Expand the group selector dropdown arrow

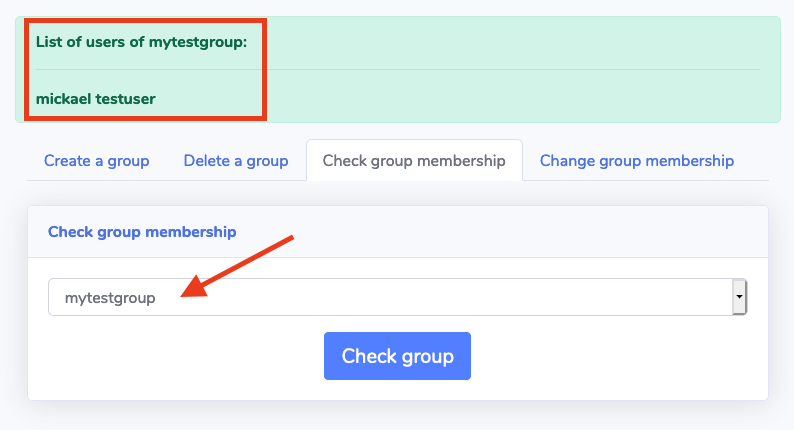coord(739,297)
